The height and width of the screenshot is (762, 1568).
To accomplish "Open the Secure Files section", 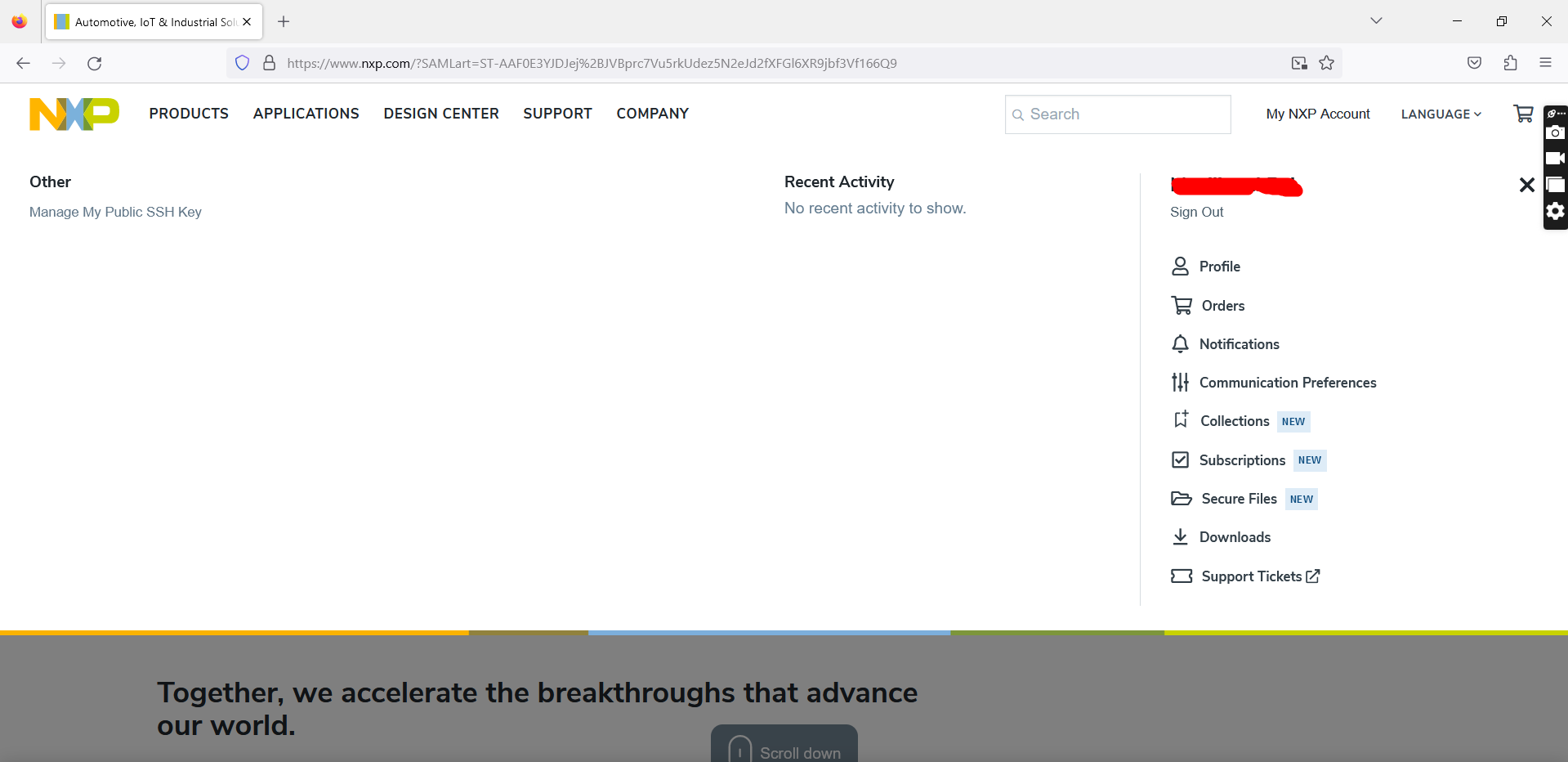I will click(1238, 499).
